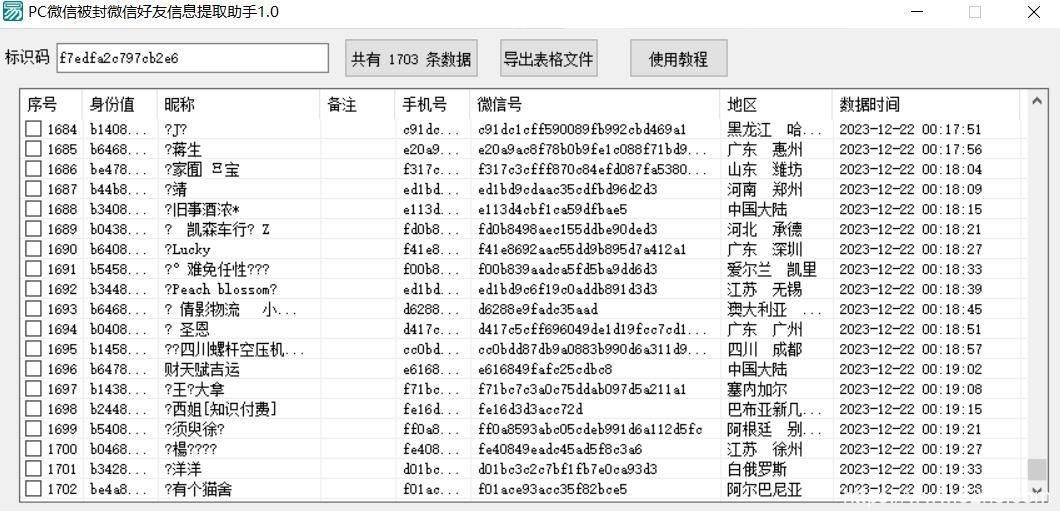1060x511 pixels.
Task: Close the application window
Action: click(1034, 12)
